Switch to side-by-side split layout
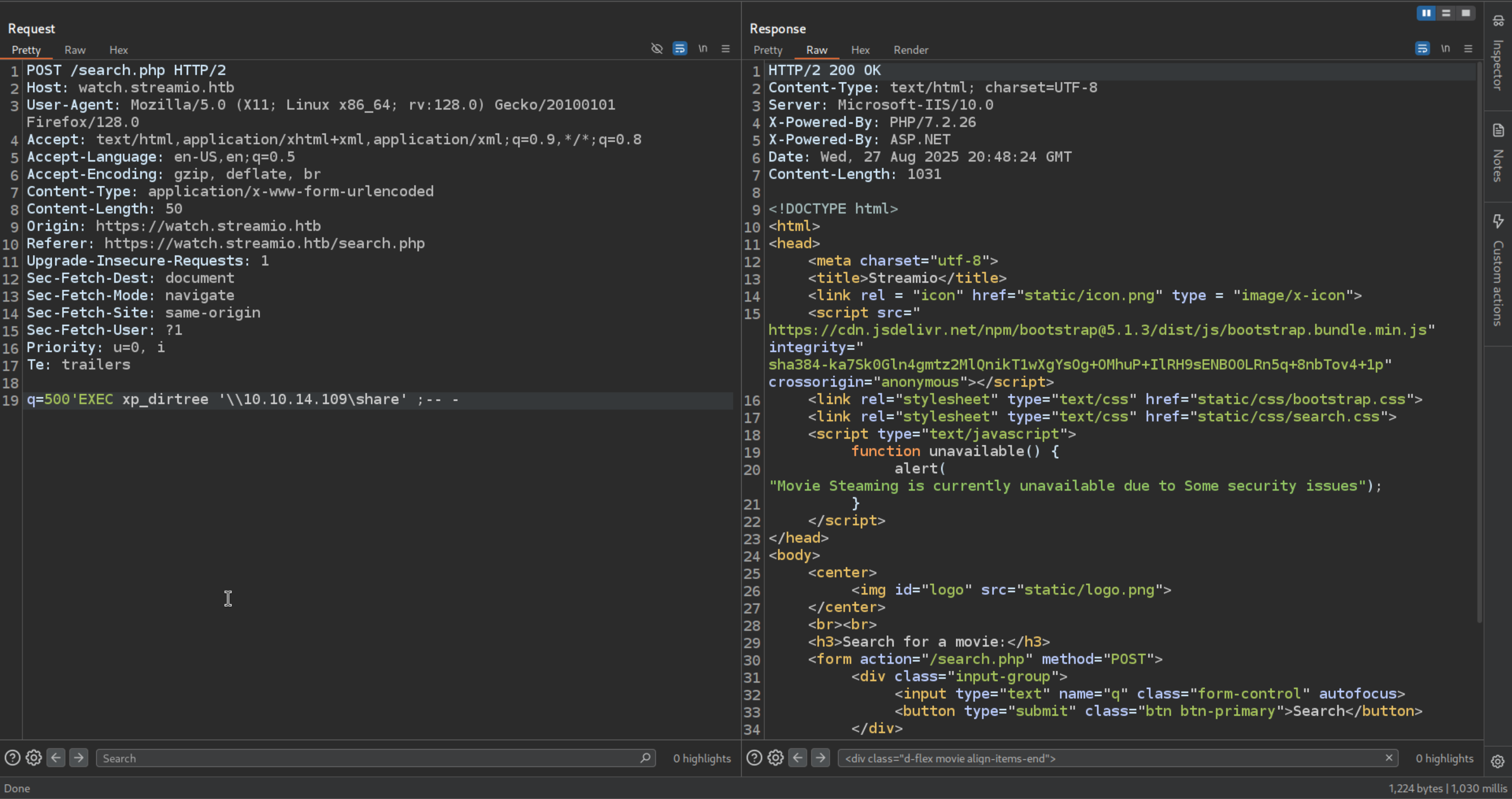This screenshot has height=799, width=1512. click(x=1426, y=13)
